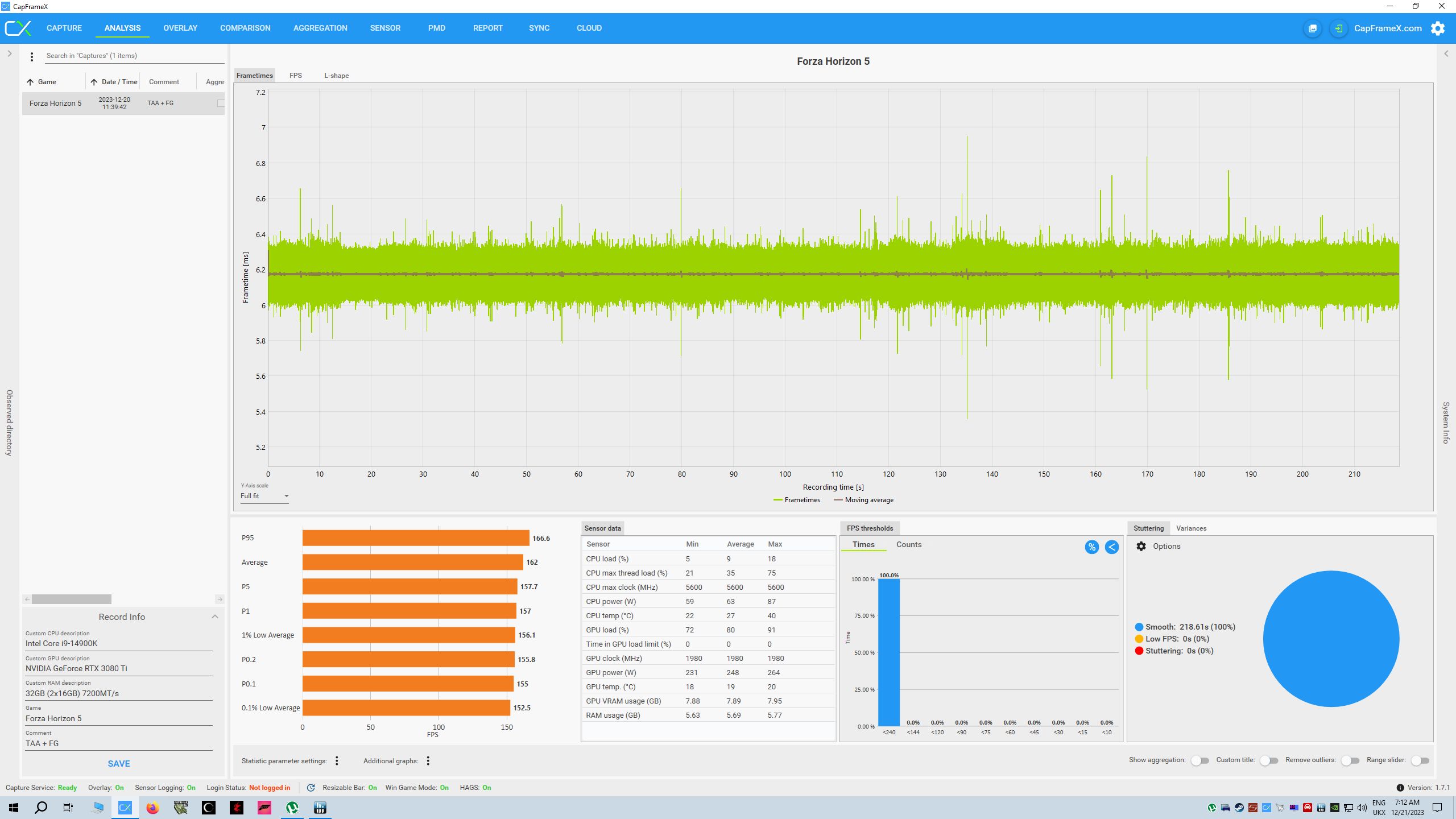Open the Windows Start menu
The height and width of the screenshot is (819, 1456).
14,808
